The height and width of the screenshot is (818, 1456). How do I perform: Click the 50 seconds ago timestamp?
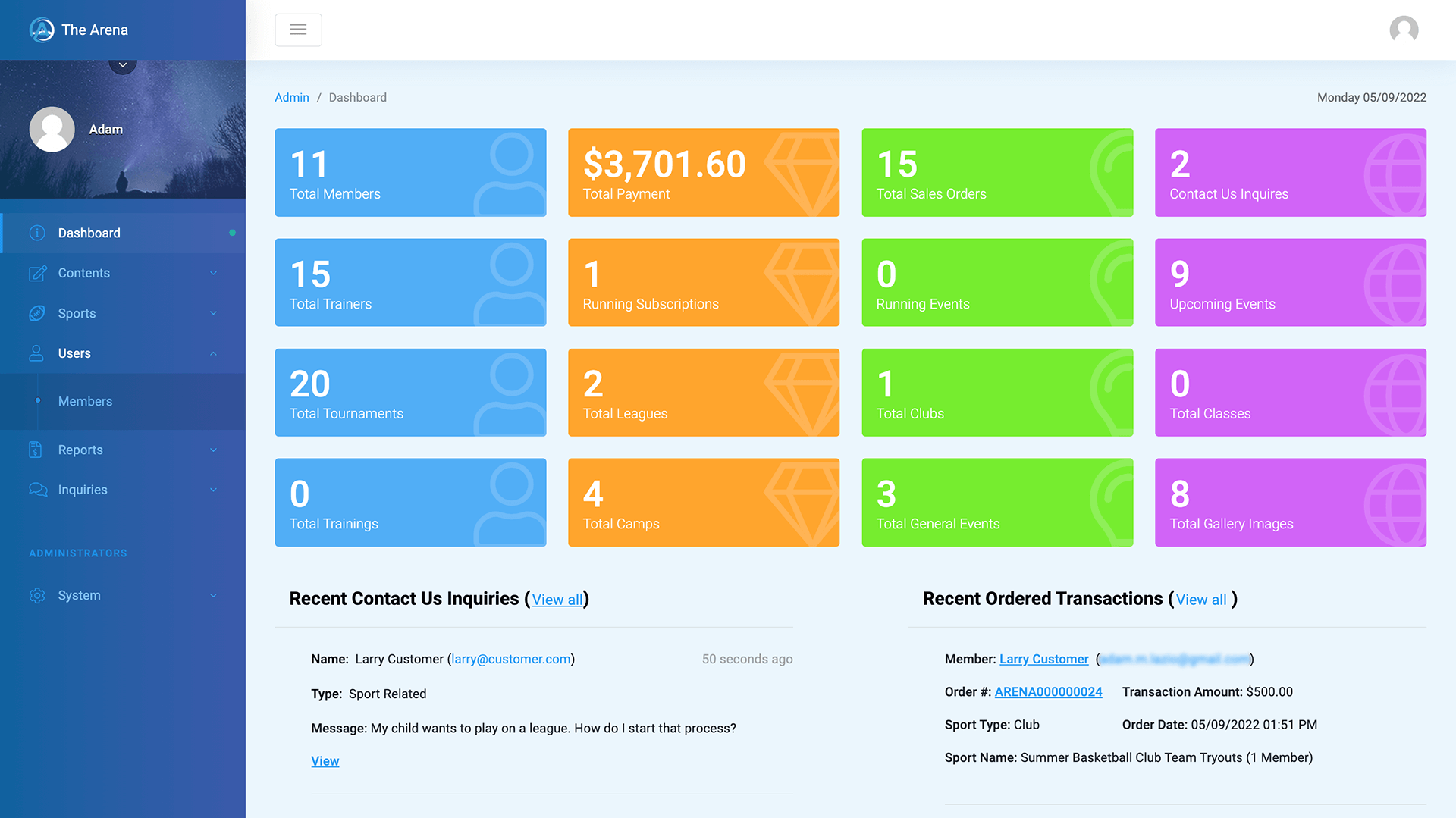[747, 660]
